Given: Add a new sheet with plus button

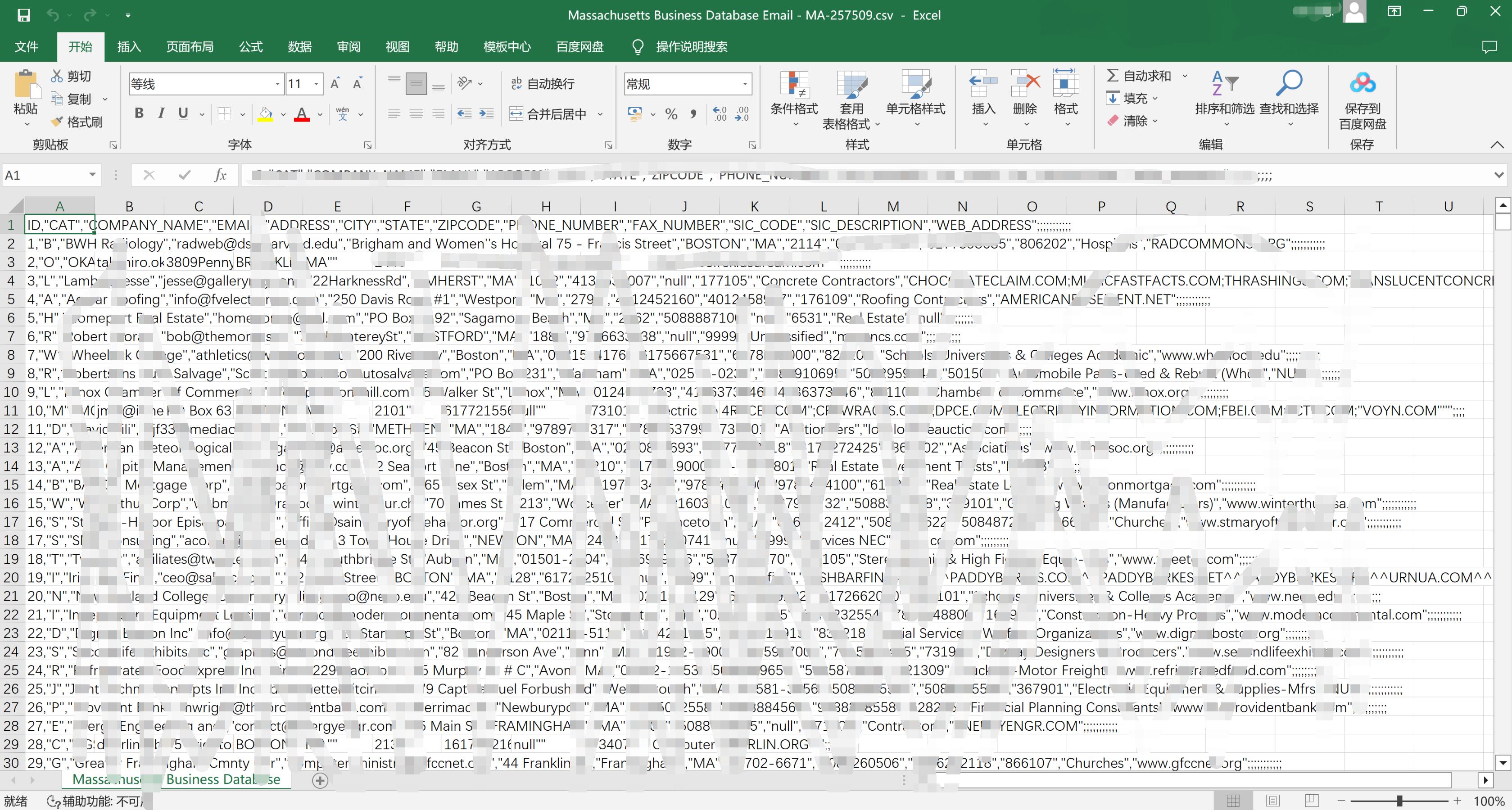Looking at the screenshot, I should click(320, 780).
